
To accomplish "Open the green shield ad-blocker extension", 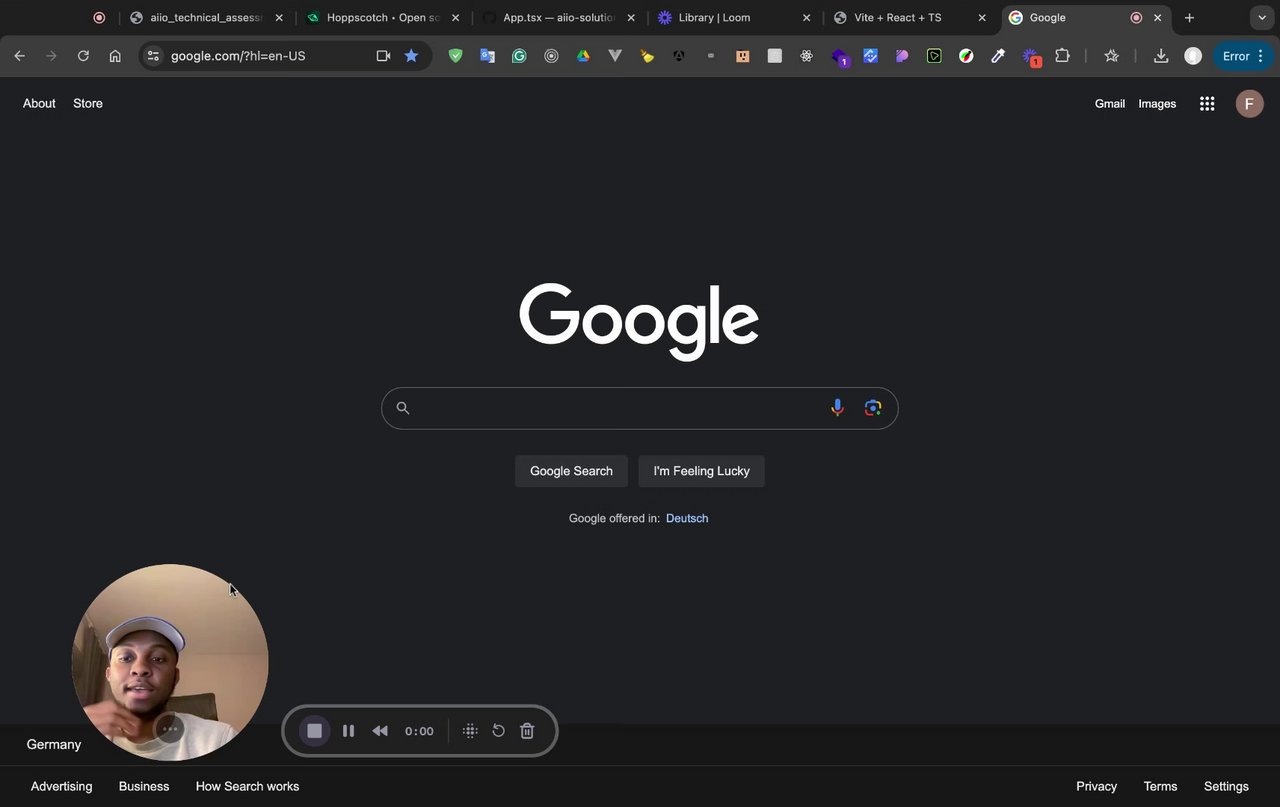I will [456, 56].
